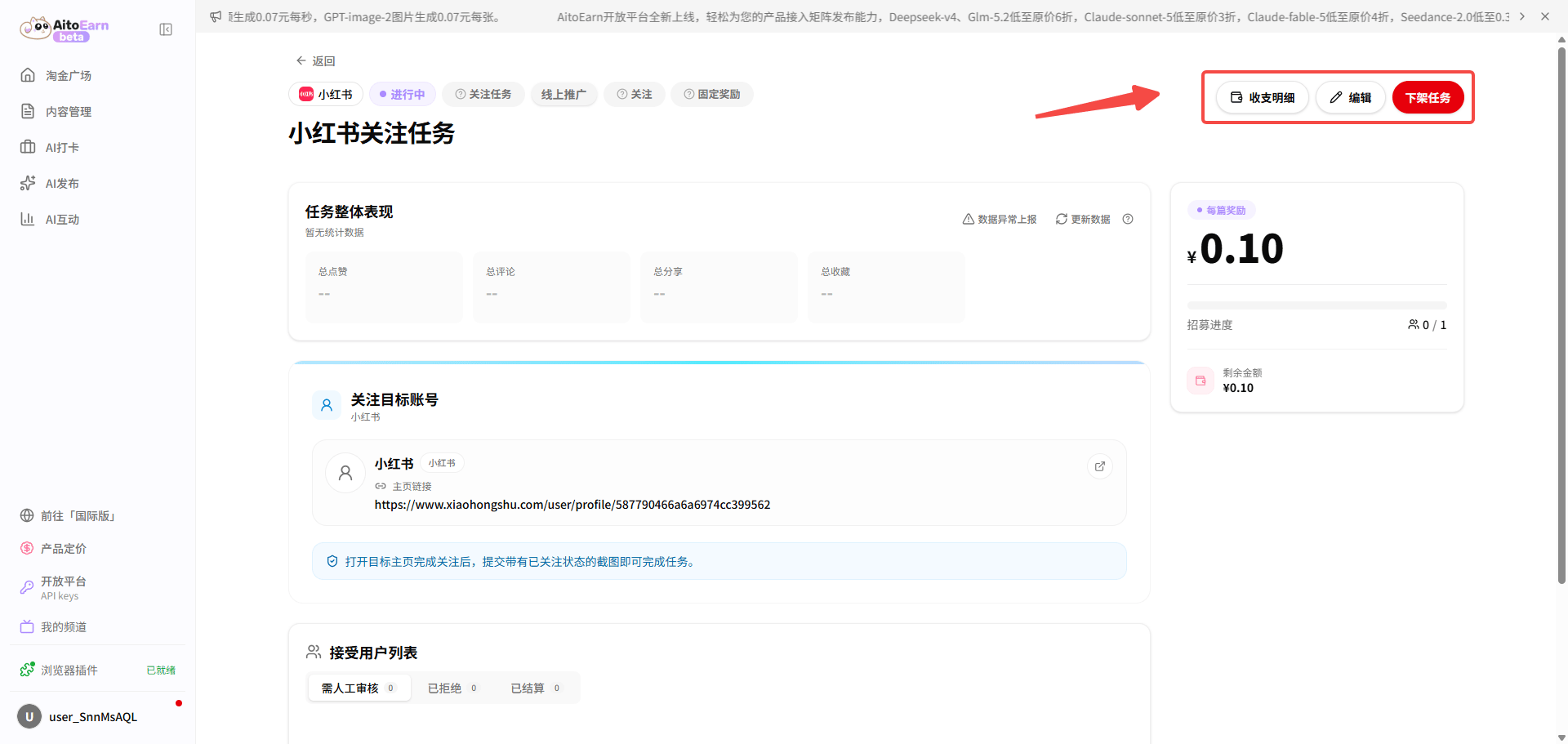The height and width of the screenshot is (744, 1568).
Task: Click the red 下架任务 button
Action: [1428, 98]
